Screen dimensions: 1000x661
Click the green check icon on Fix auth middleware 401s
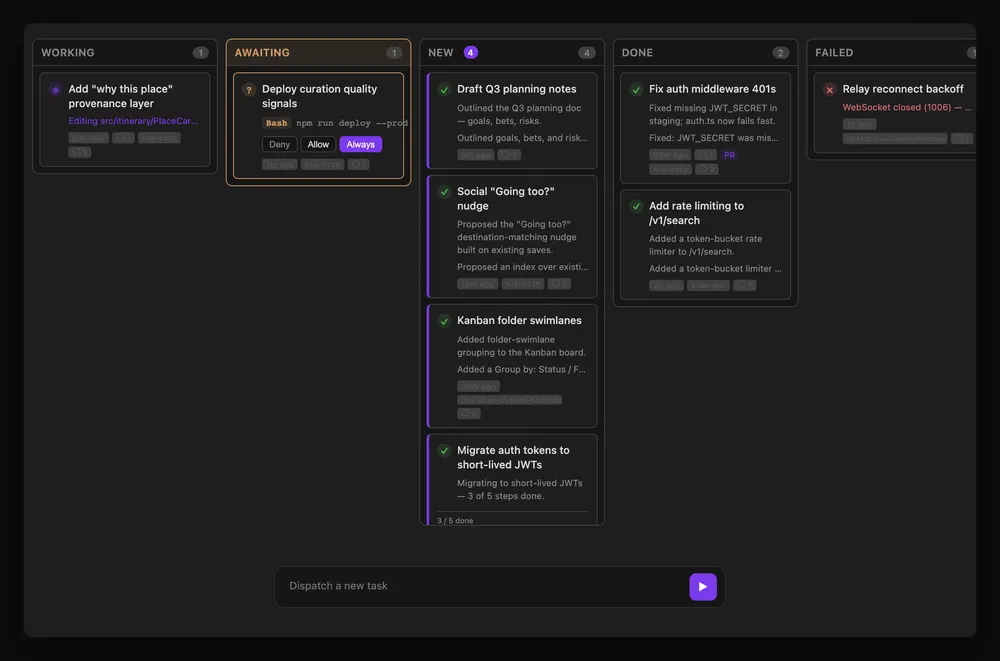[636, 90]
